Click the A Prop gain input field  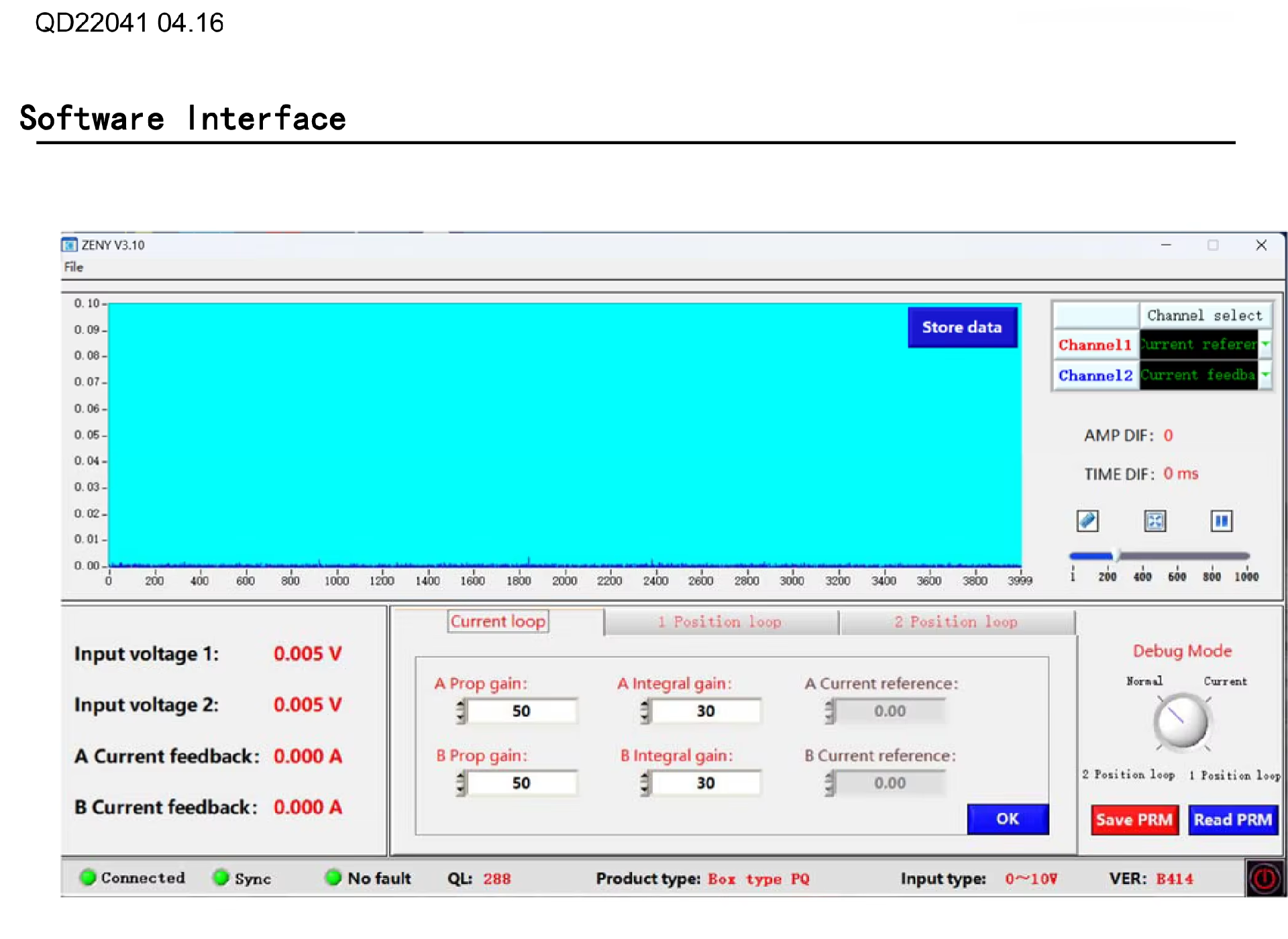pyautogui.click(x=522, y=711)
